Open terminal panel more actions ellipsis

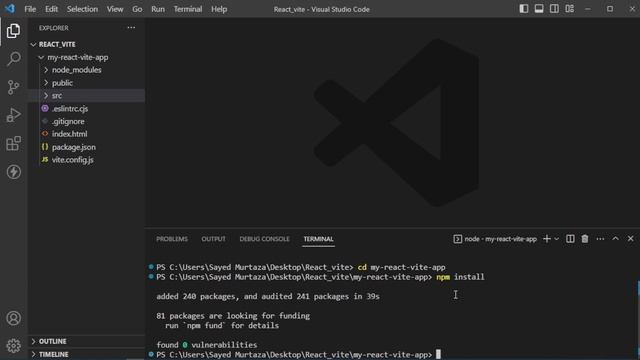pyautogui.click(x=600, y=239)
